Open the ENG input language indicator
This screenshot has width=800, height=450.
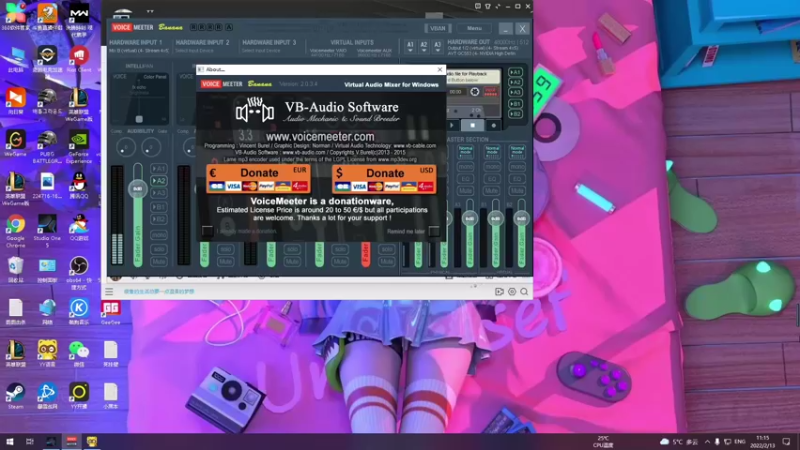pos(740,441)
